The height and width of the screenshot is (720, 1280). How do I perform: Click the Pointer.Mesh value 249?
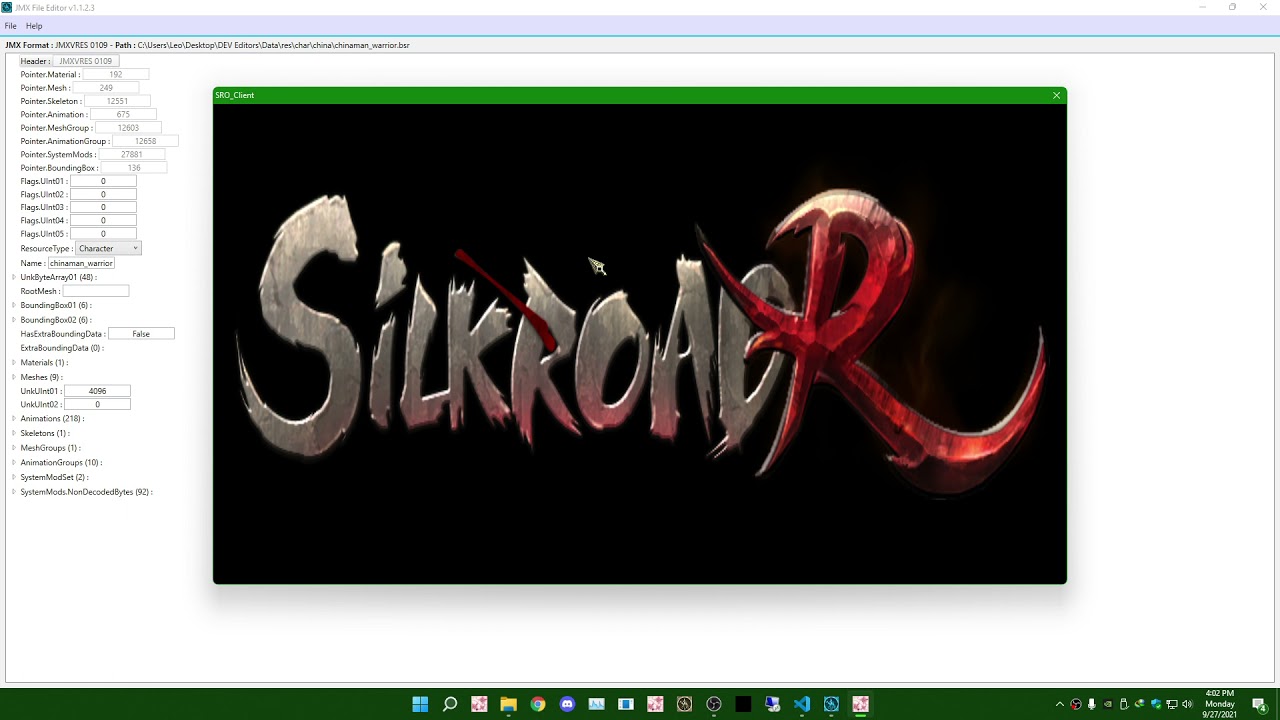106,88
